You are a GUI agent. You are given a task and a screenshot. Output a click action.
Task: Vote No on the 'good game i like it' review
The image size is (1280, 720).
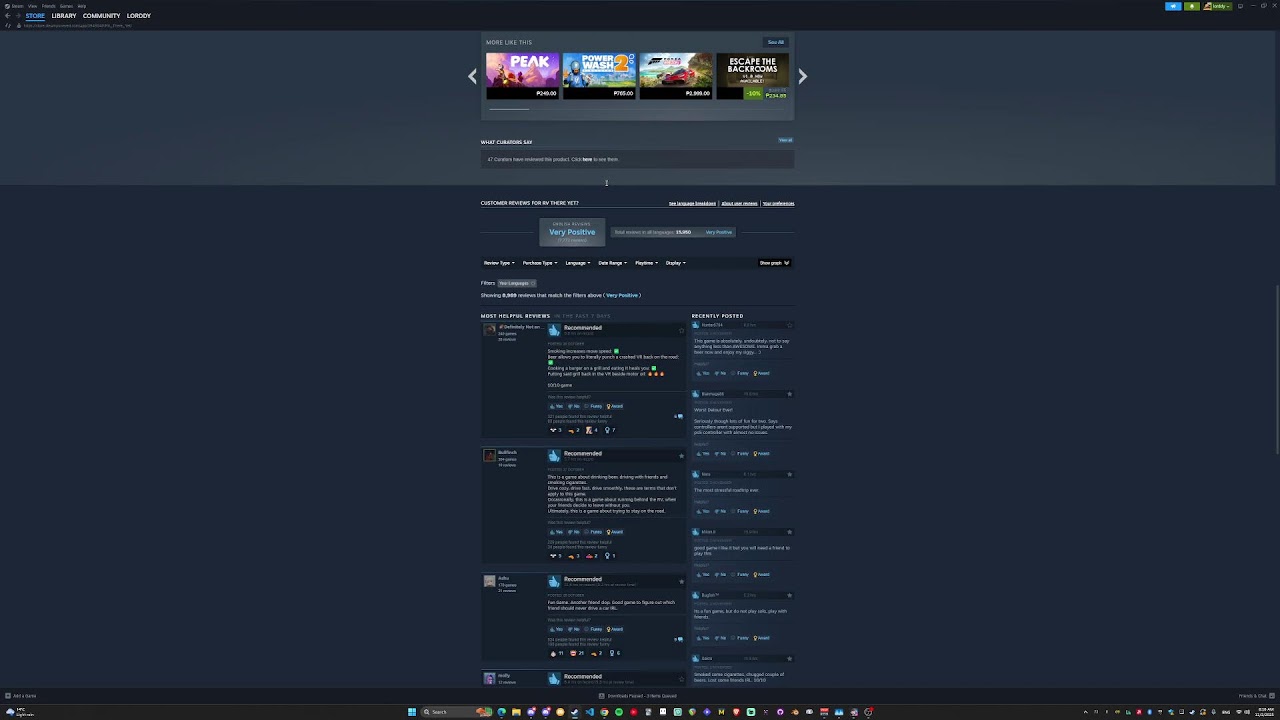coord(721,574)
